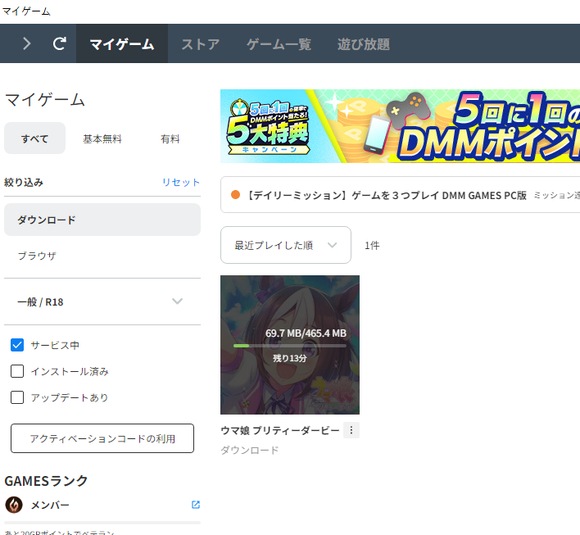The height and width of the screenshot is (535, 580).
Task: Switch to the マイゲーム tab
Action: tap(122, 44)
